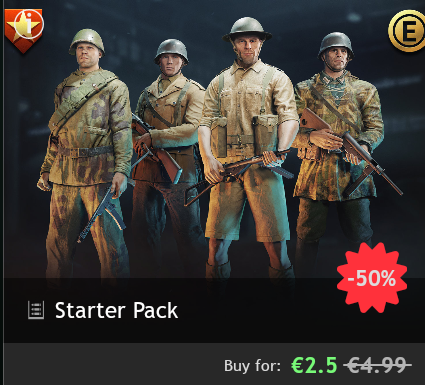Image resolution: width=425 pixels, height=385 pixels.
Task: Click the green helmet of the leftmost soldier
Action: coord(87,41)
